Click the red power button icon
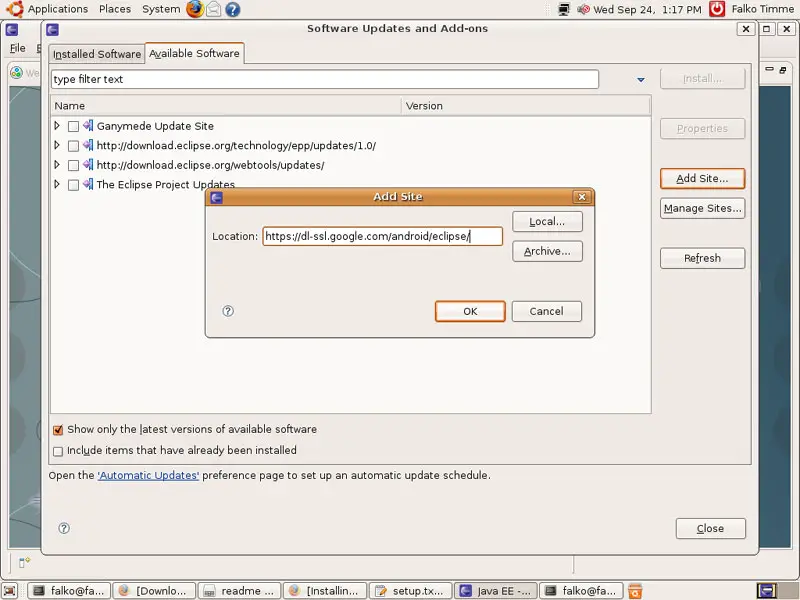800x600 pixels. (717, 9)
